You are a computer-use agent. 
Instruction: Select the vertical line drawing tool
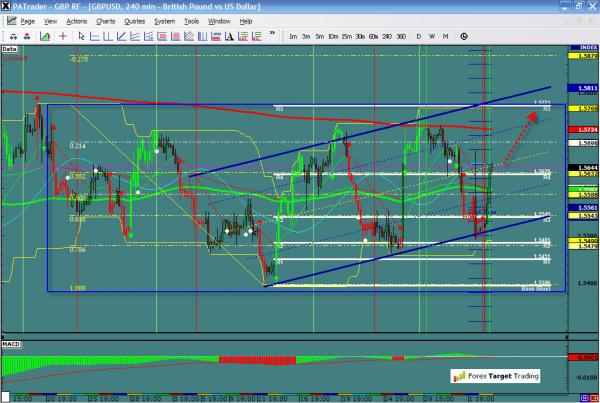[x=108, y=36]
